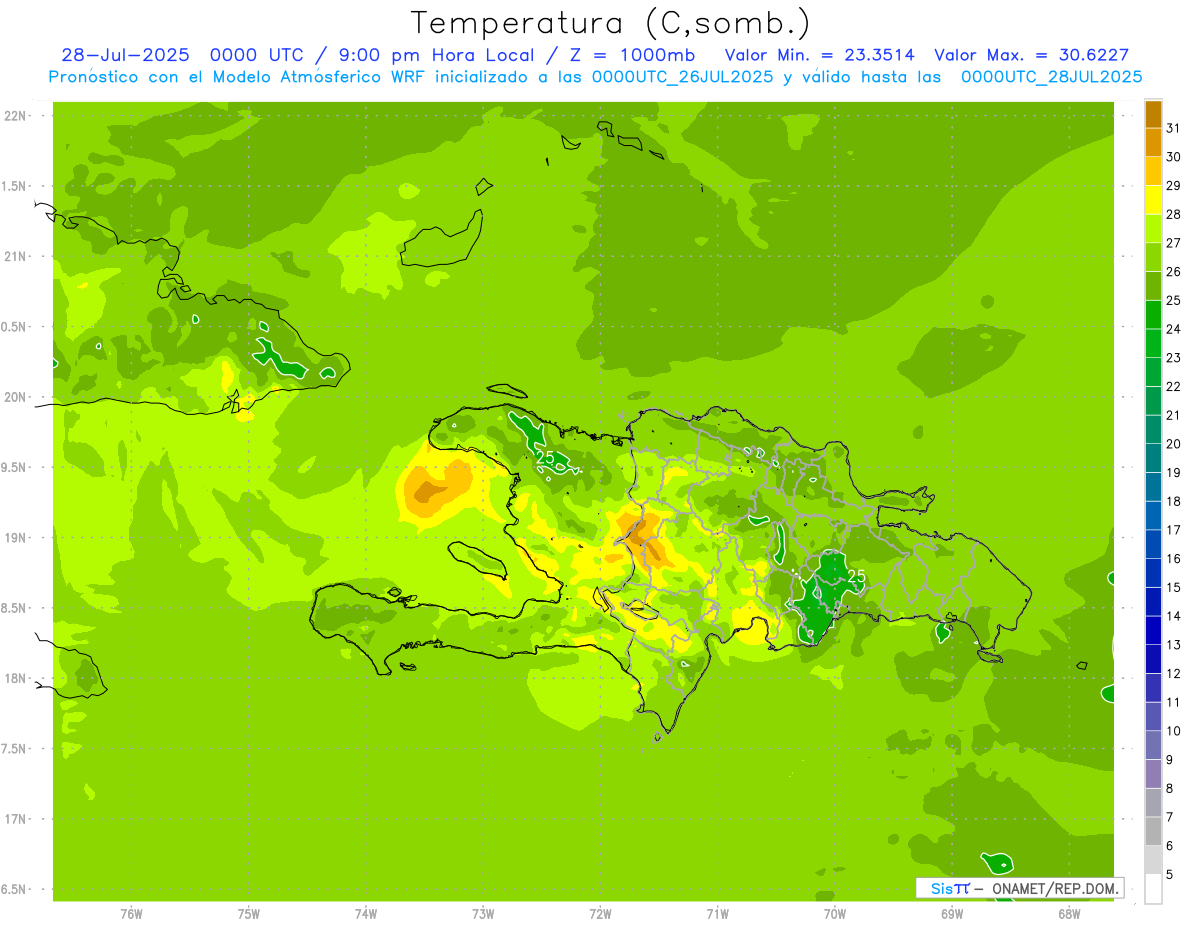Click the legend value "10"

point(1173,731)
